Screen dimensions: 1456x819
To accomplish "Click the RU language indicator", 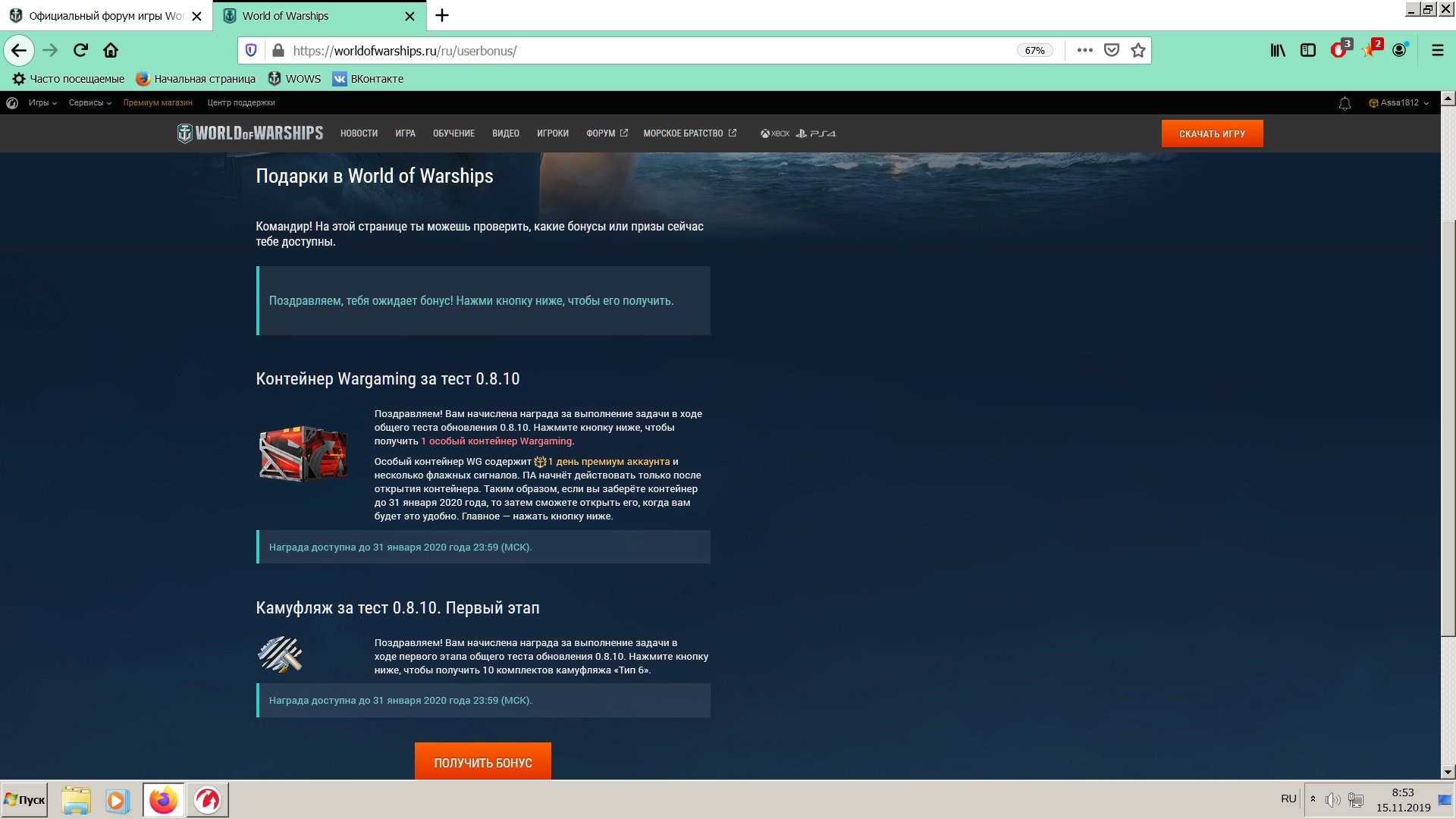I will [1288, 799].
